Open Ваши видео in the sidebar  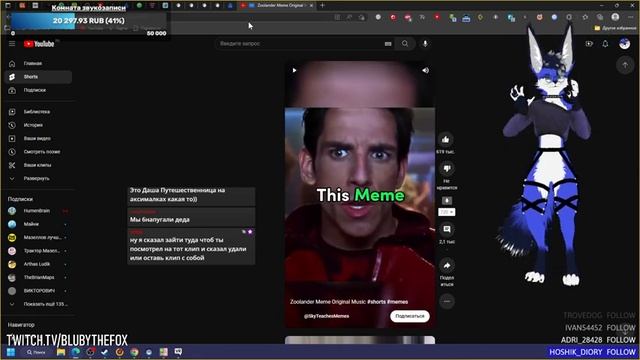38,138
